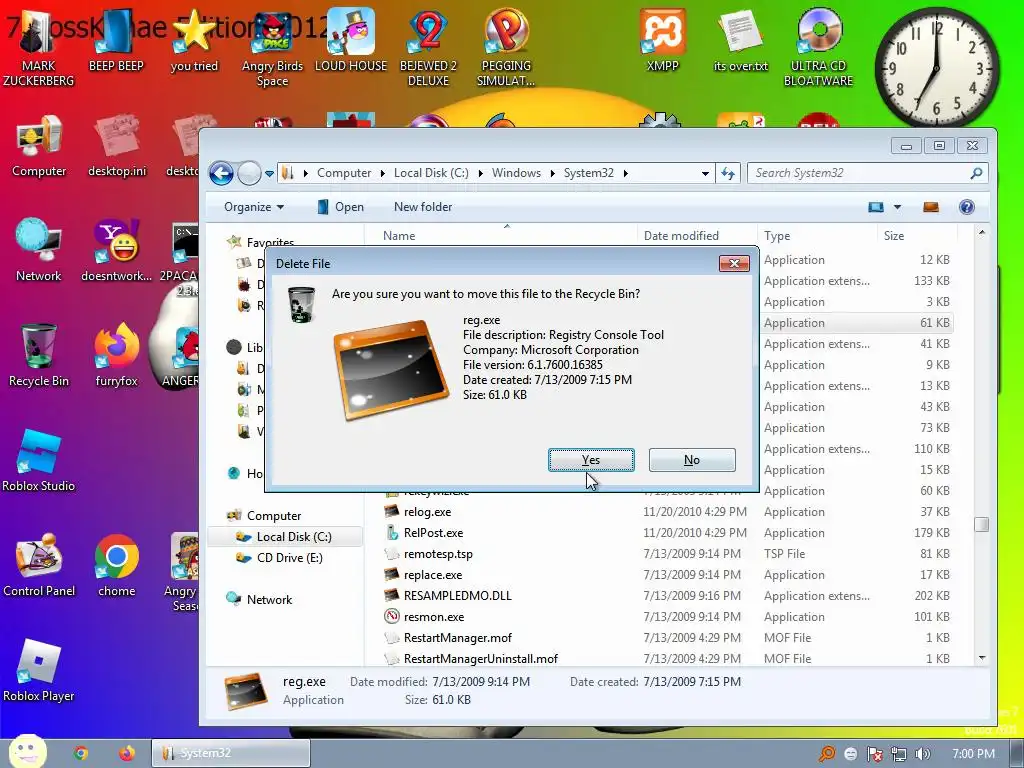Click the Explorer Forward arrow button
This screenshot has height=768, width=1024.
249,173
